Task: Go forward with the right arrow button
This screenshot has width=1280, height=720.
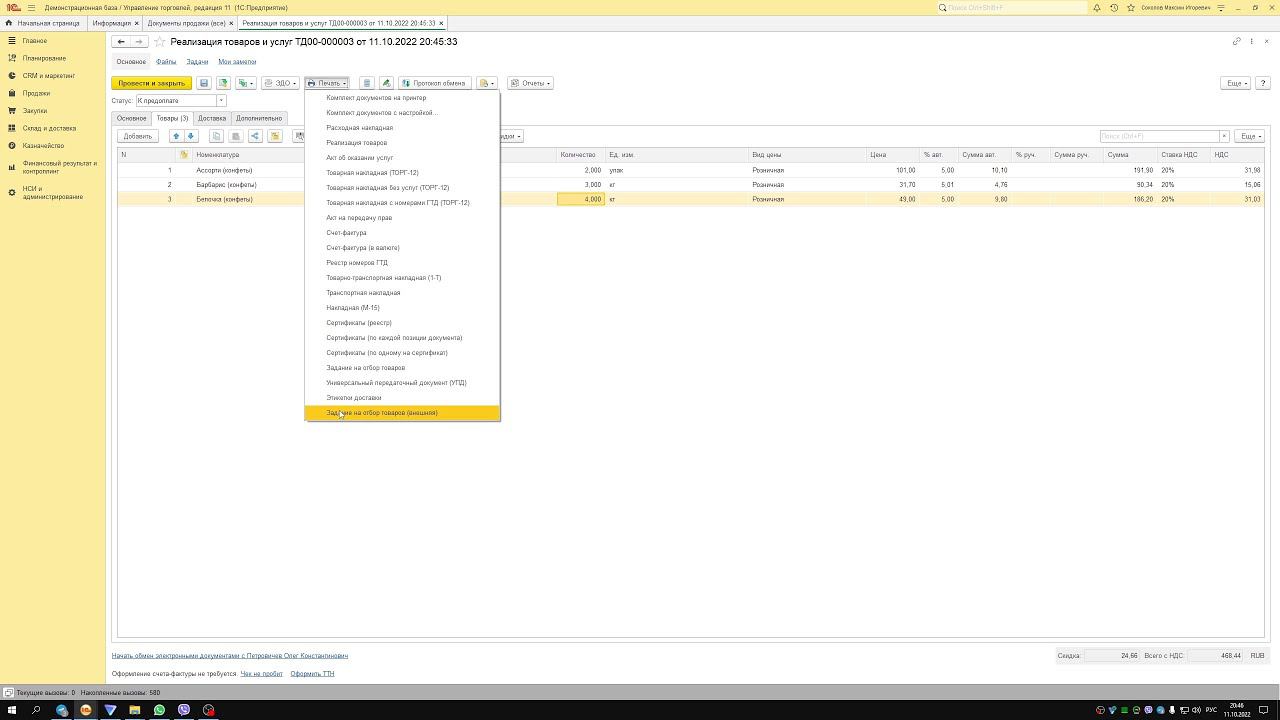Action: [x=139, y=42]
